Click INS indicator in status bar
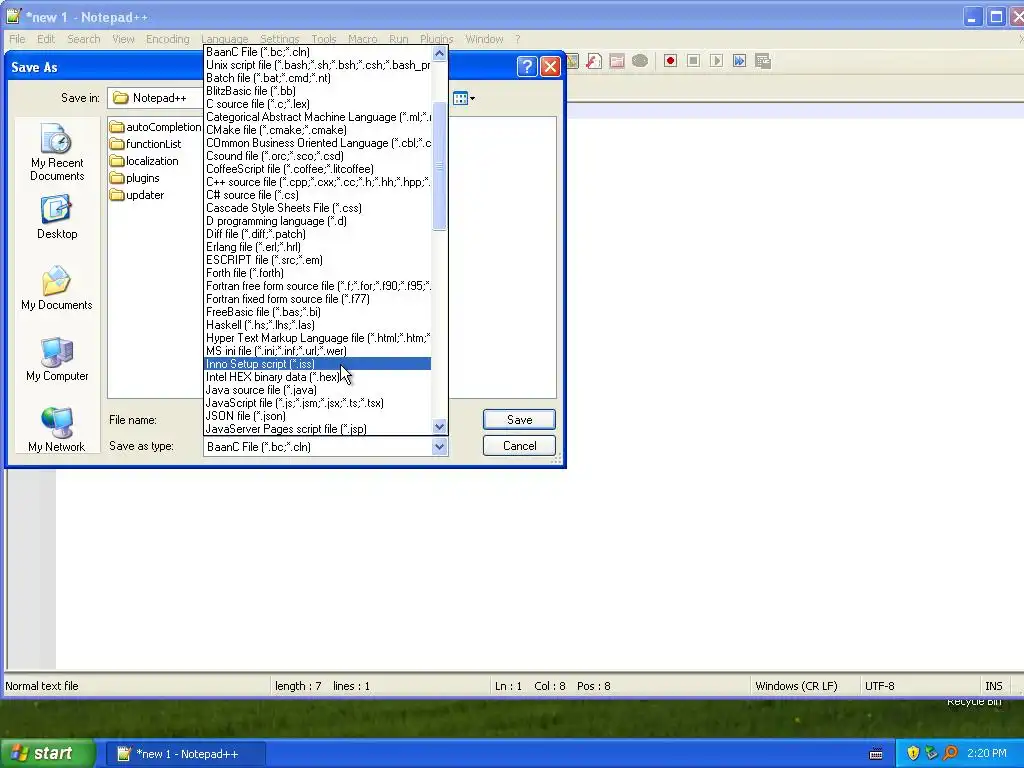1024x768 pixels. (x=993, y=686)
